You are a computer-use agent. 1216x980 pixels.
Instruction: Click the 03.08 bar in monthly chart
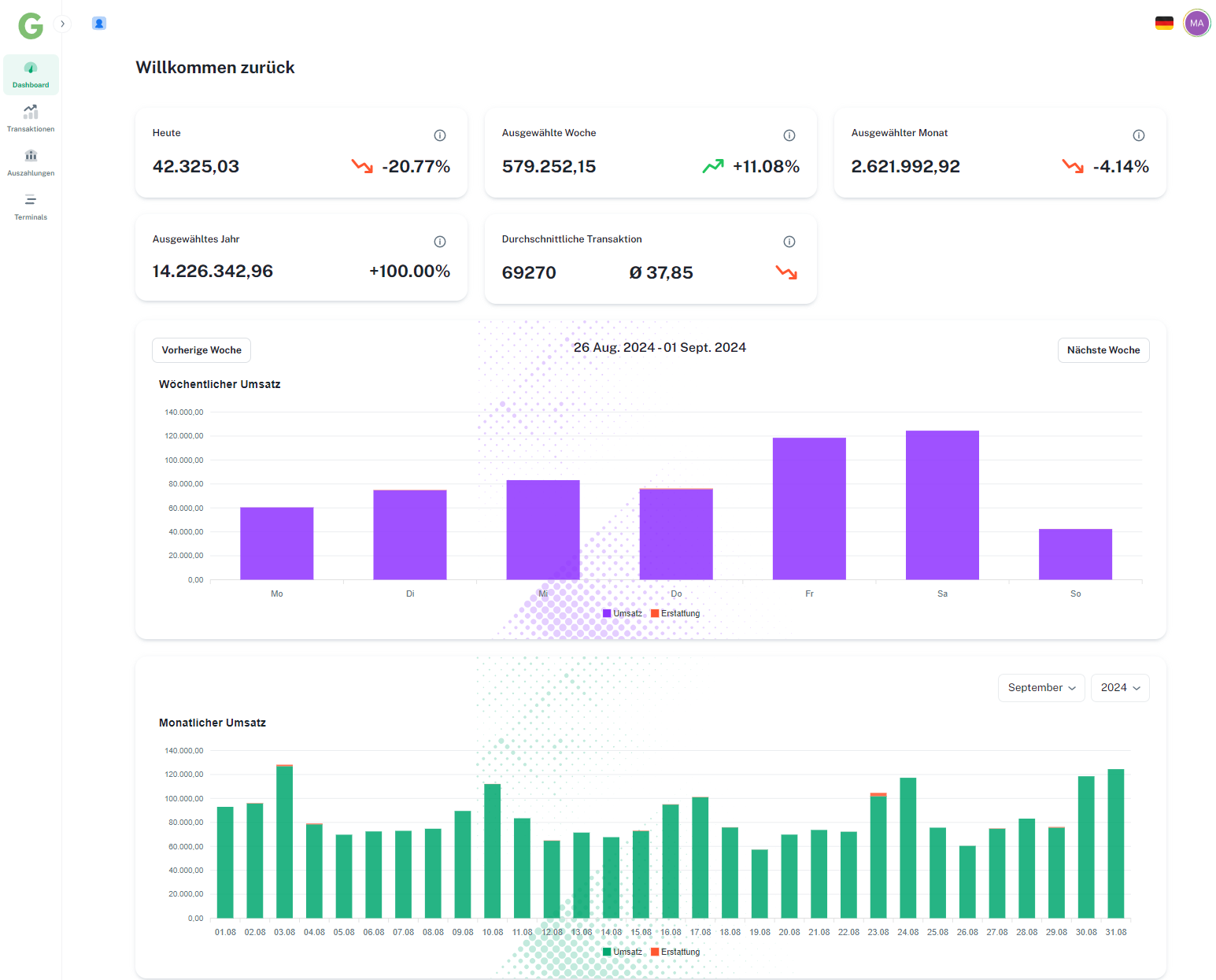point(285,841)
